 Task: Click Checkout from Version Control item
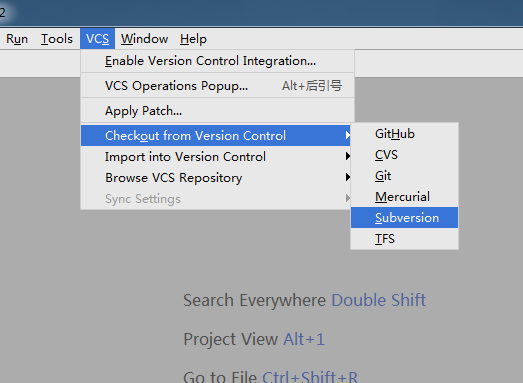pyautogui.click(x=216, y=136)
